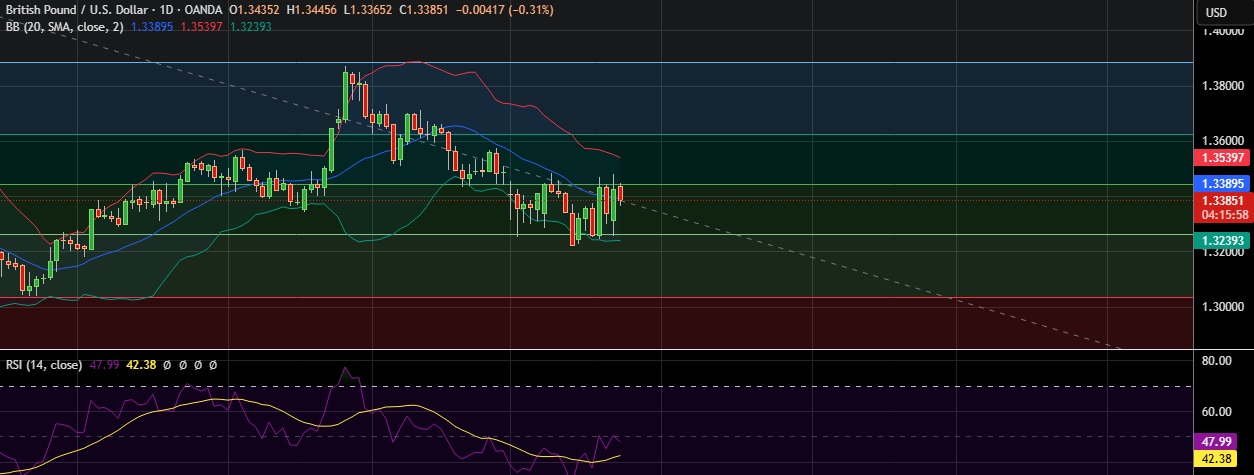Click the purple 47.99 value in RSI legend
The image size is (1254, 475).
[105, 365]
